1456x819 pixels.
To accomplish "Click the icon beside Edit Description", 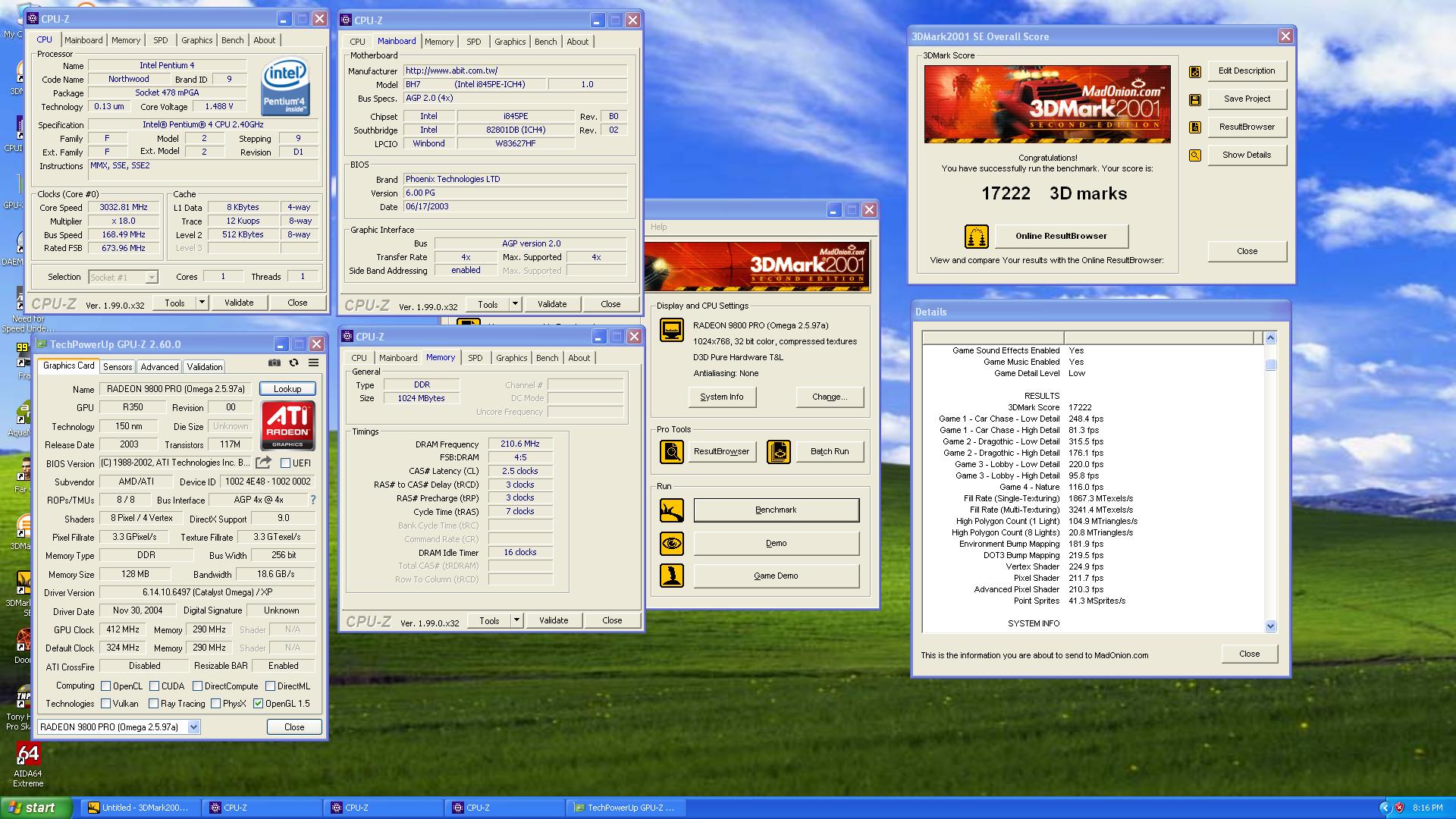I will point(1195,72).
